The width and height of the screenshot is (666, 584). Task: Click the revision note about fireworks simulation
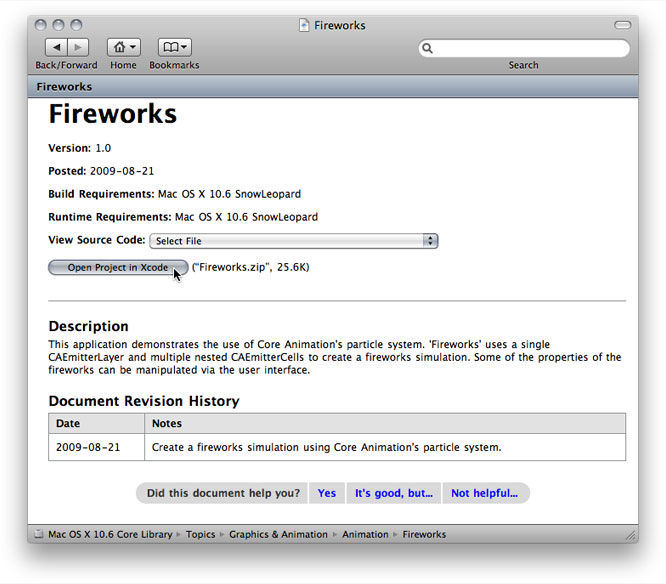[327, 447]
